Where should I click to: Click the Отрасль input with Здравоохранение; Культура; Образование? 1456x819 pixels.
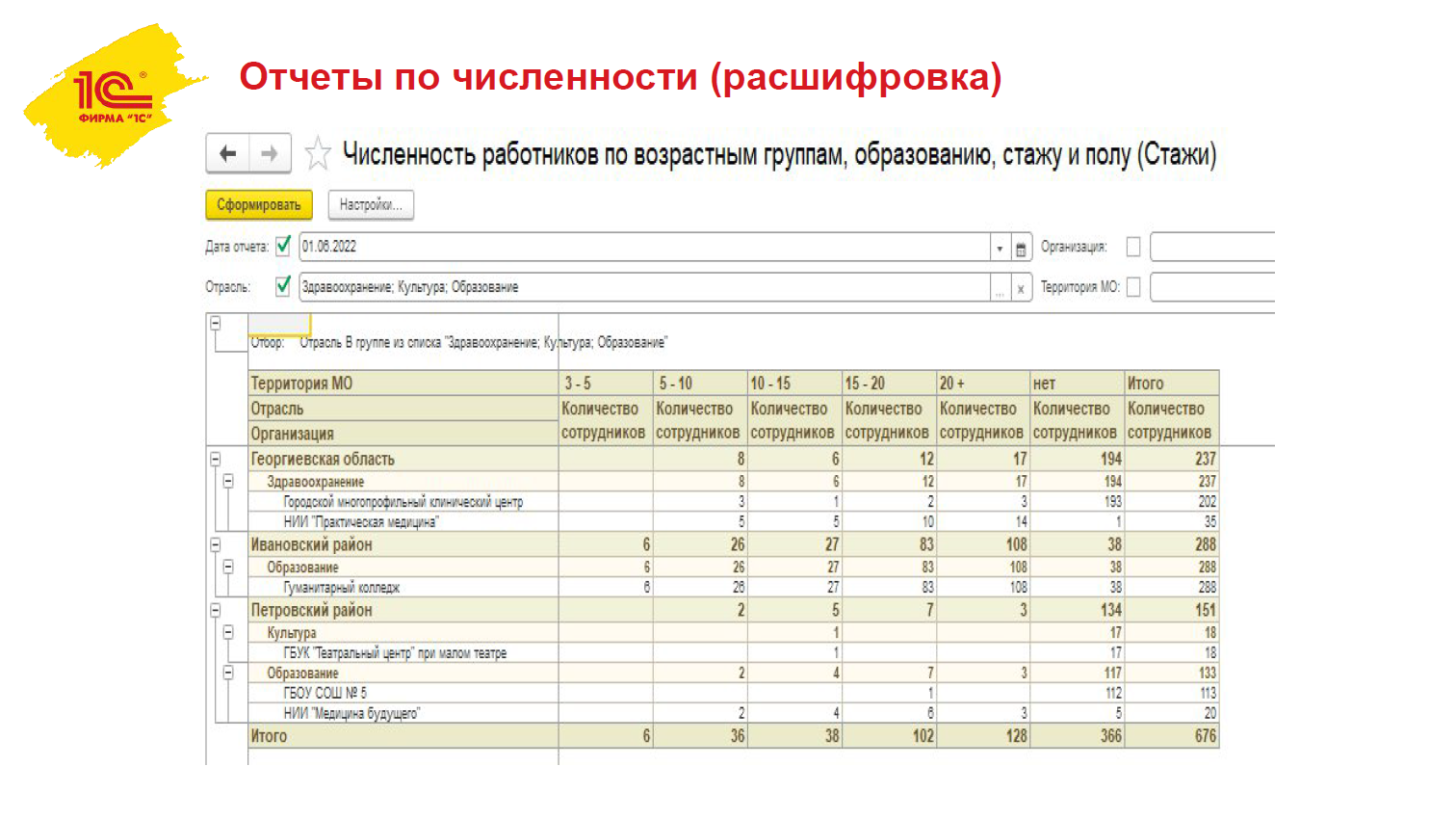pos(644,288)
